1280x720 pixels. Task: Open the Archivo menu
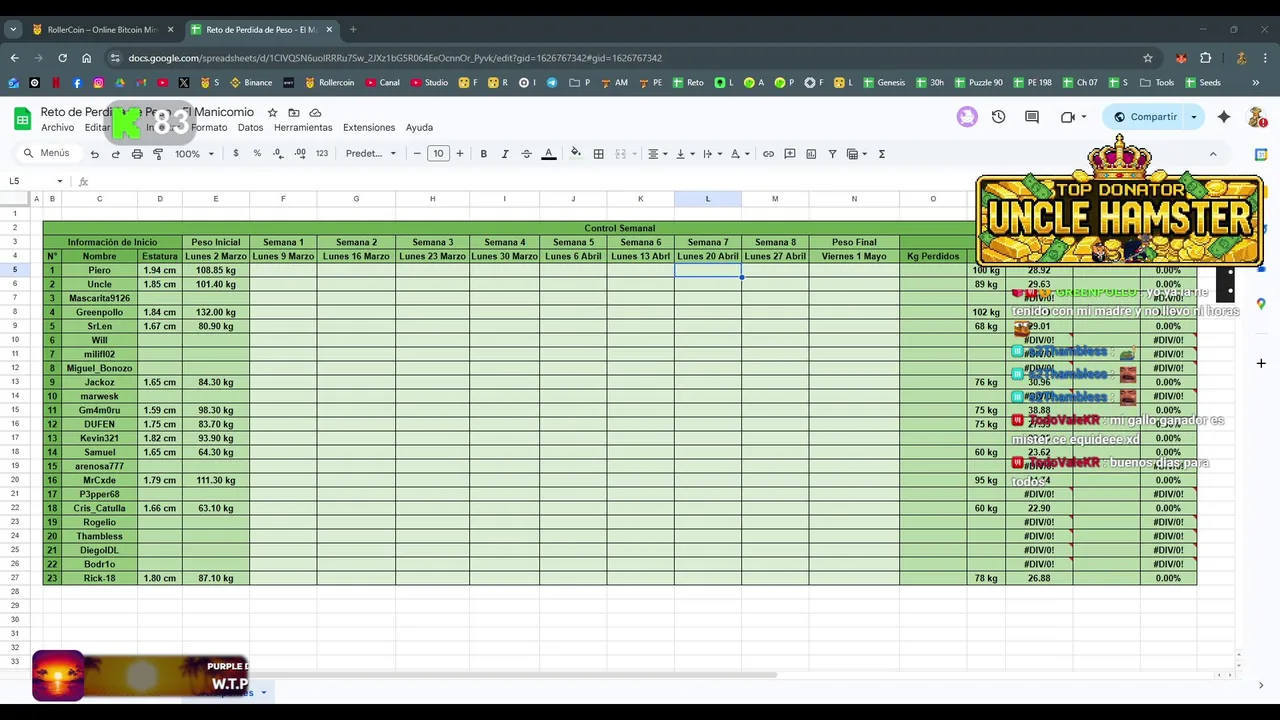pyautogui.click(x=57, y=128)
